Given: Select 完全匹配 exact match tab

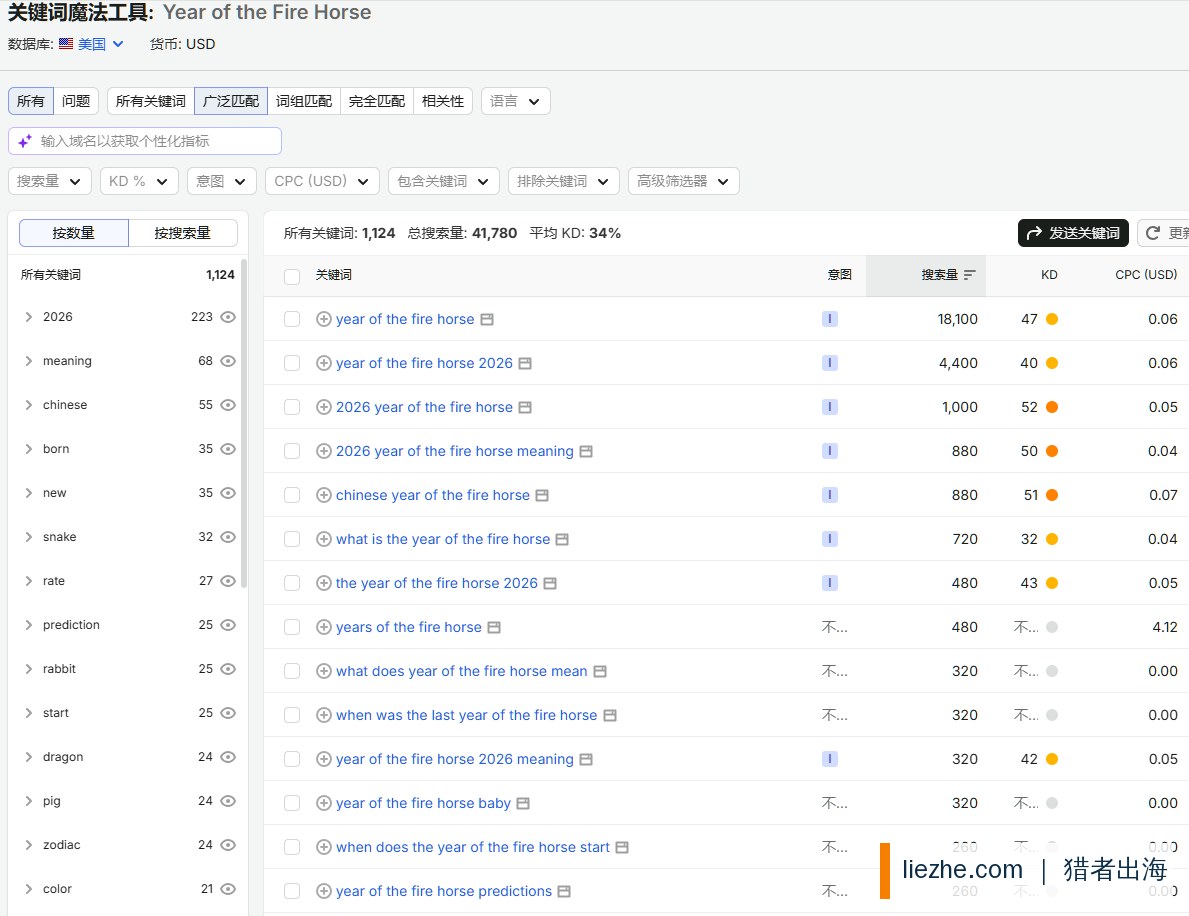Looking at the screenshot, I should [377, 101].
